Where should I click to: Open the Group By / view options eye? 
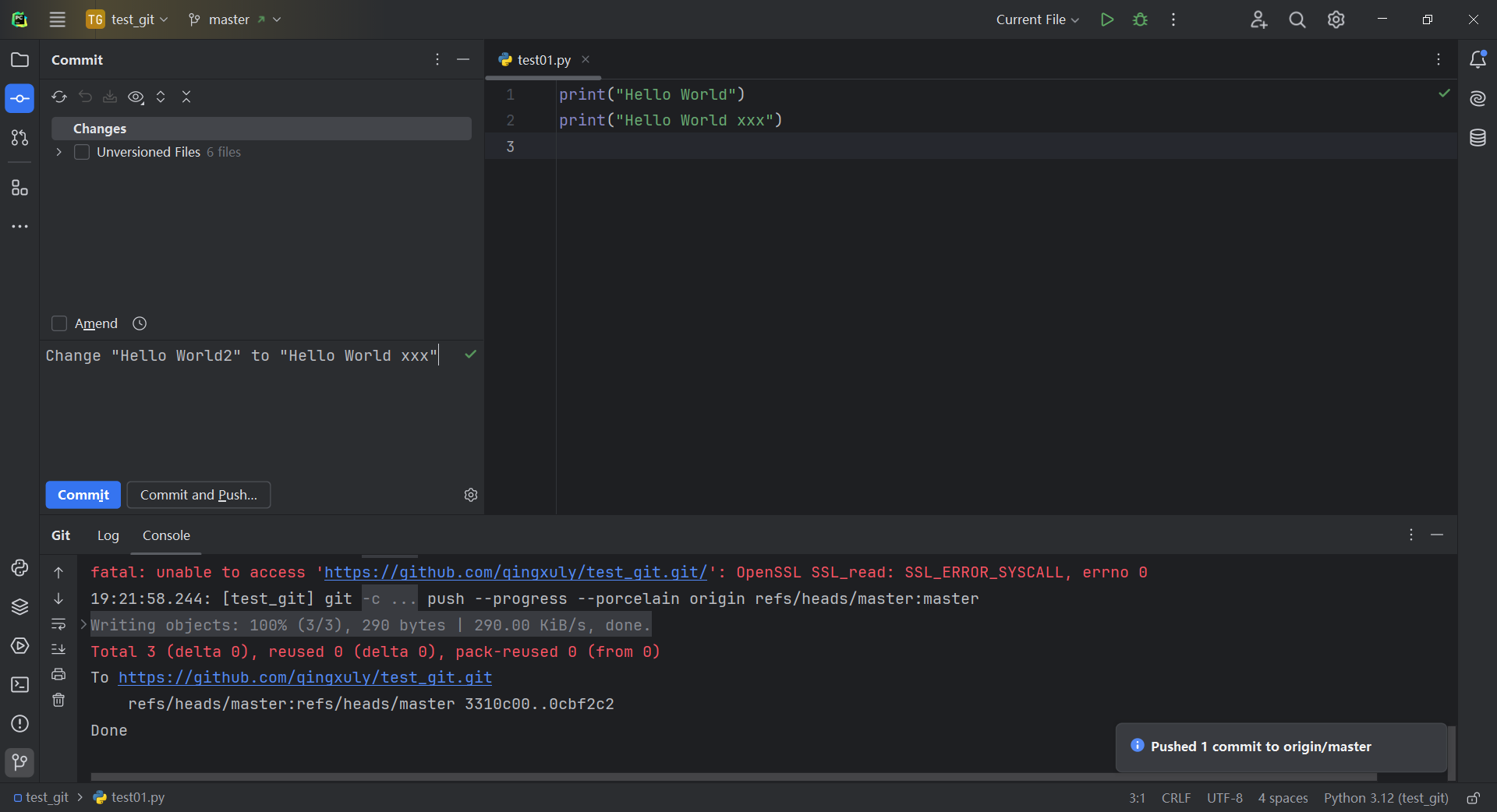point(136,97)
